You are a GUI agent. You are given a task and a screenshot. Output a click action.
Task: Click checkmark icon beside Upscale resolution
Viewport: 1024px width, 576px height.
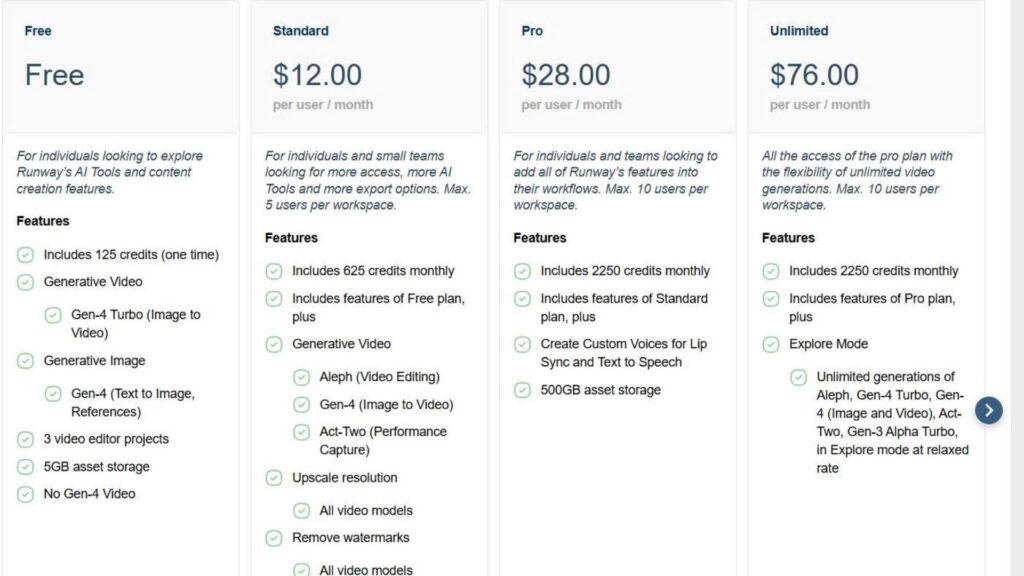(273, 478)
